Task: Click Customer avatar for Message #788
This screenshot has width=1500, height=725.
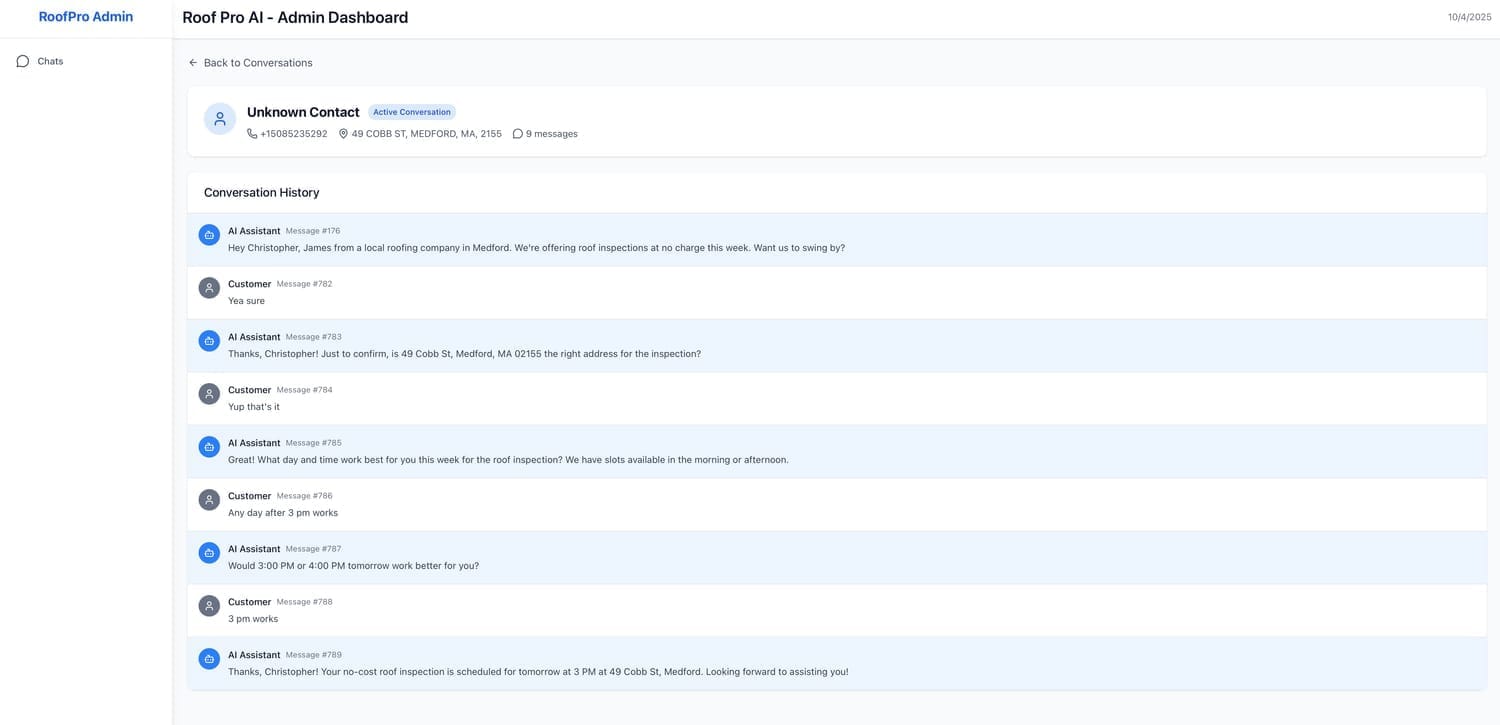Action: click(209, 606)
